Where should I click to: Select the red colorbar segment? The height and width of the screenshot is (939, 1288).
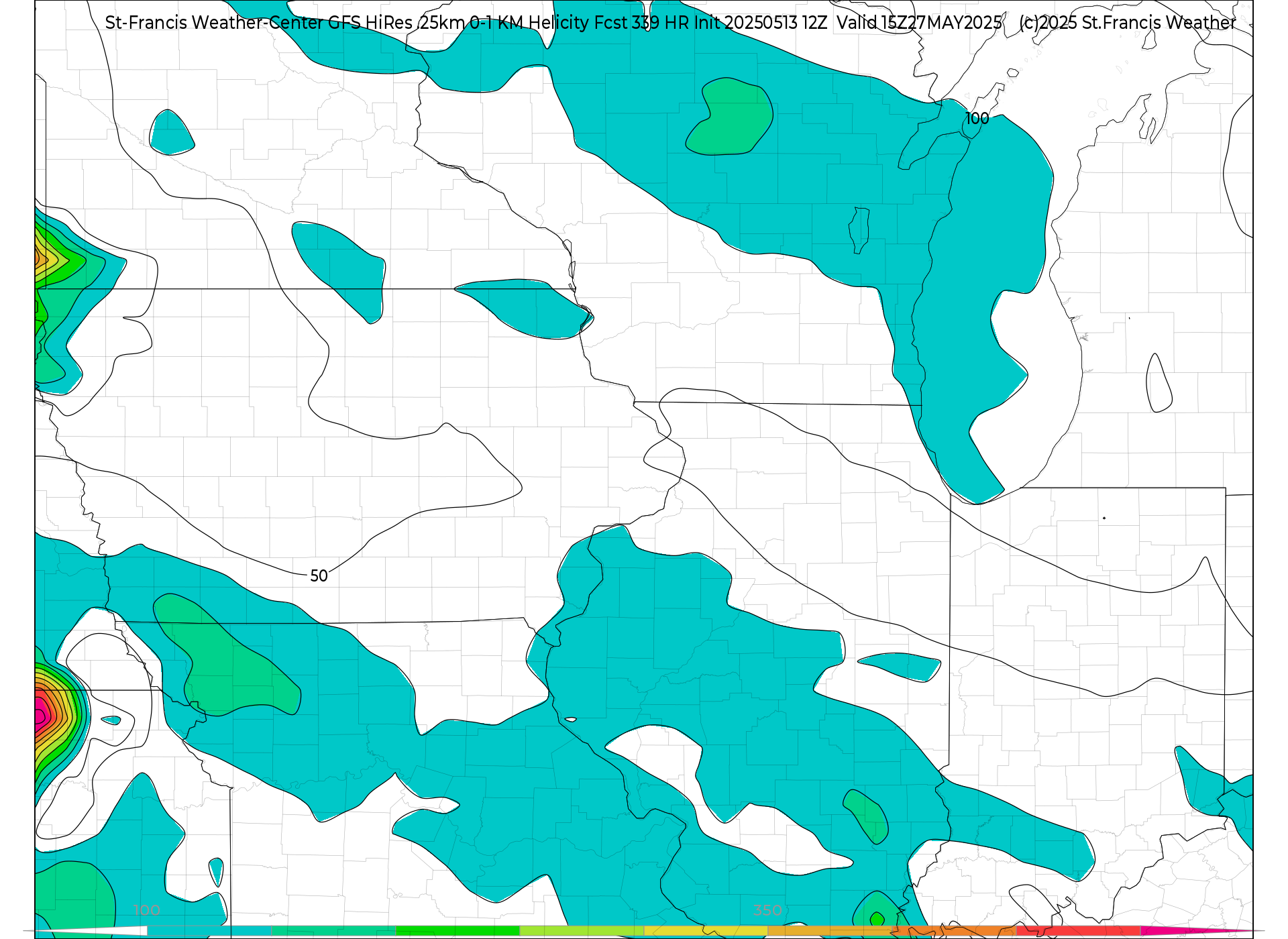pos(1078,931)
